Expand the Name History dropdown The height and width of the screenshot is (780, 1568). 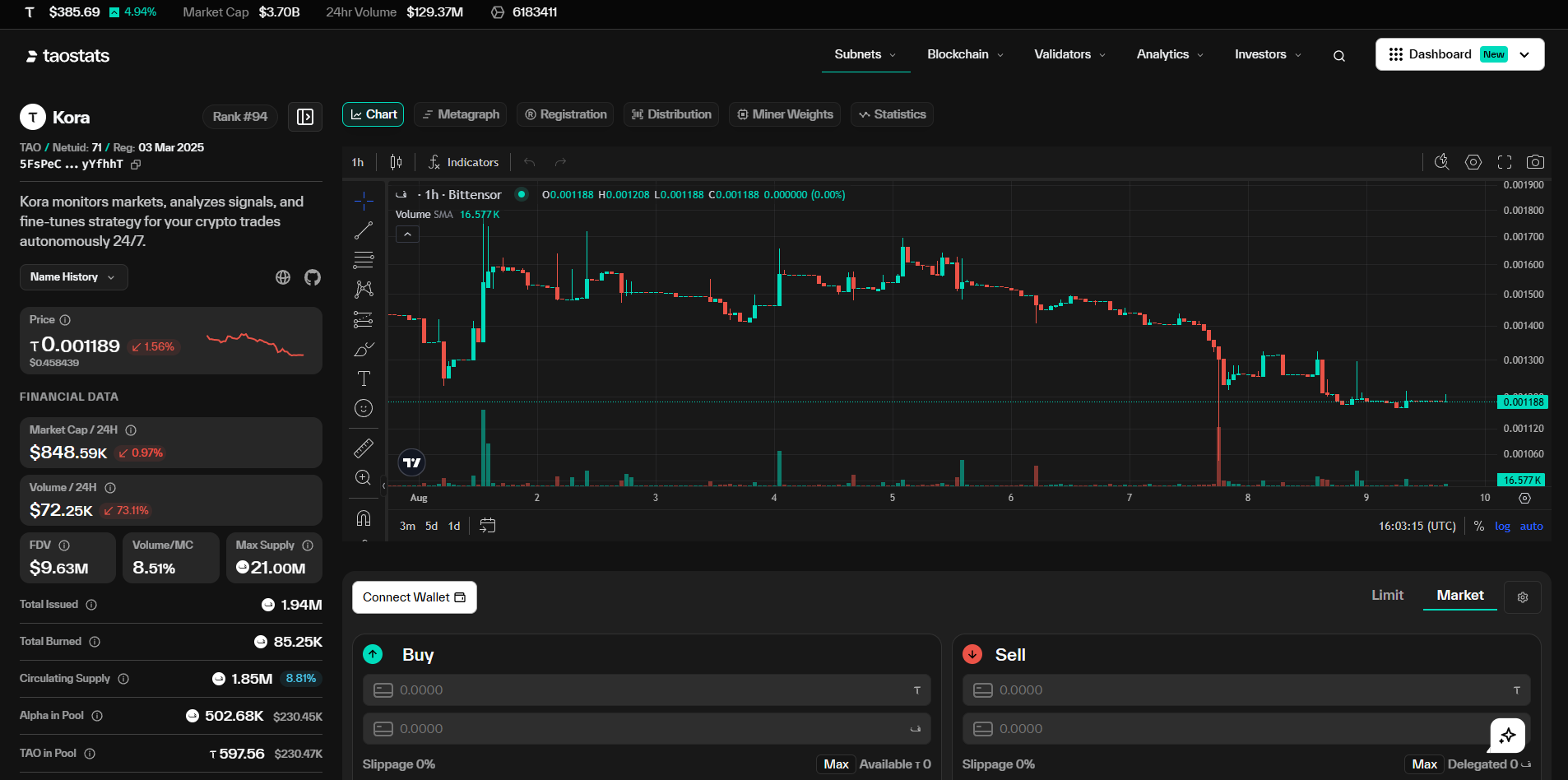[73, 277]
